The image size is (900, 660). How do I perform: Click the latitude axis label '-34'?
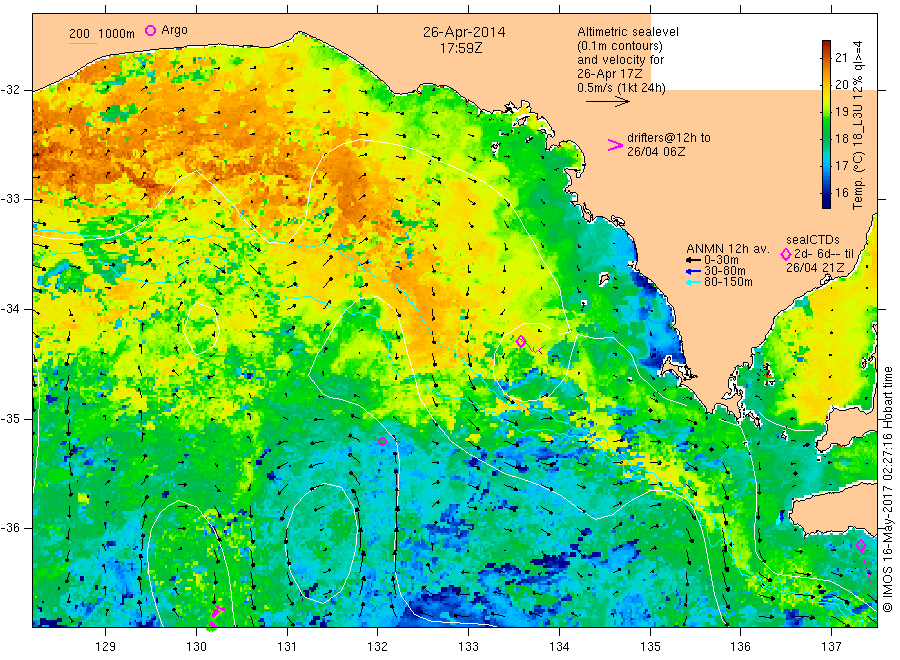point(10,309)
